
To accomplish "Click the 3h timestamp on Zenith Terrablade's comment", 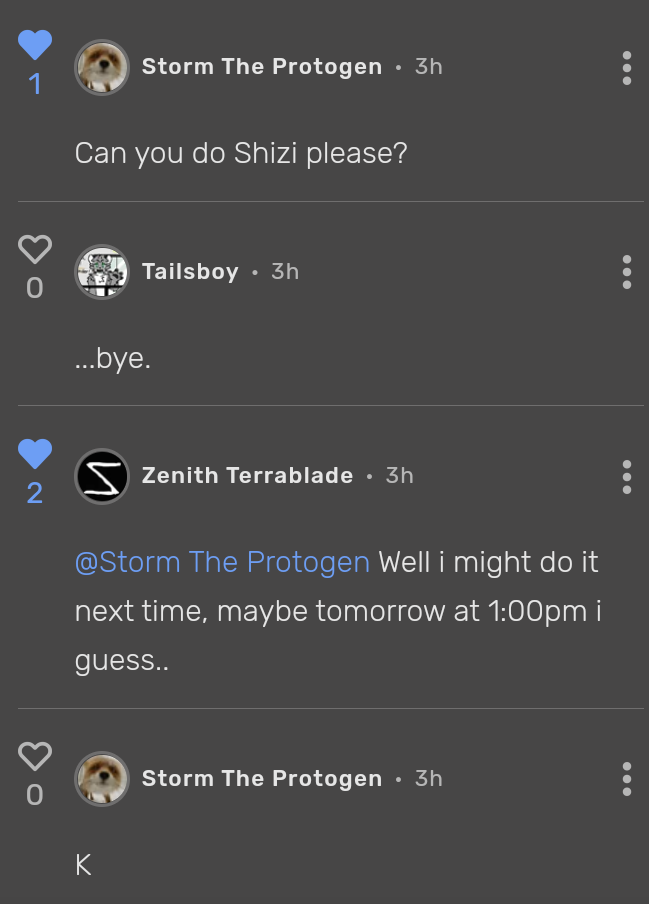I will (x=400, y=476).
